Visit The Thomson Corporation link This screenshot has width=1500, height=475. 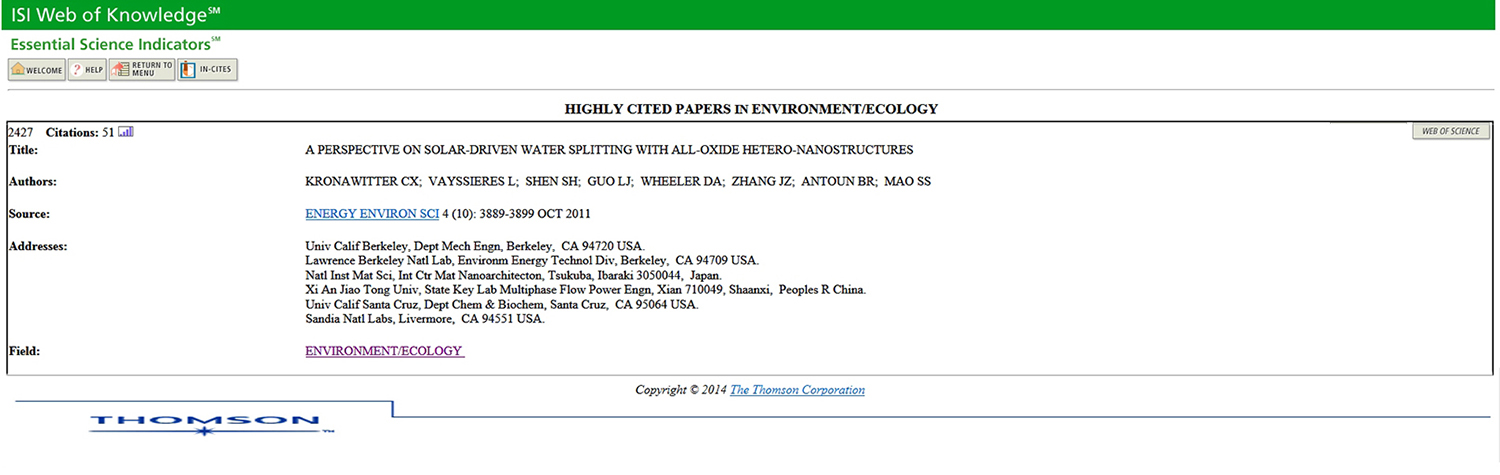[x=797, y=390]
